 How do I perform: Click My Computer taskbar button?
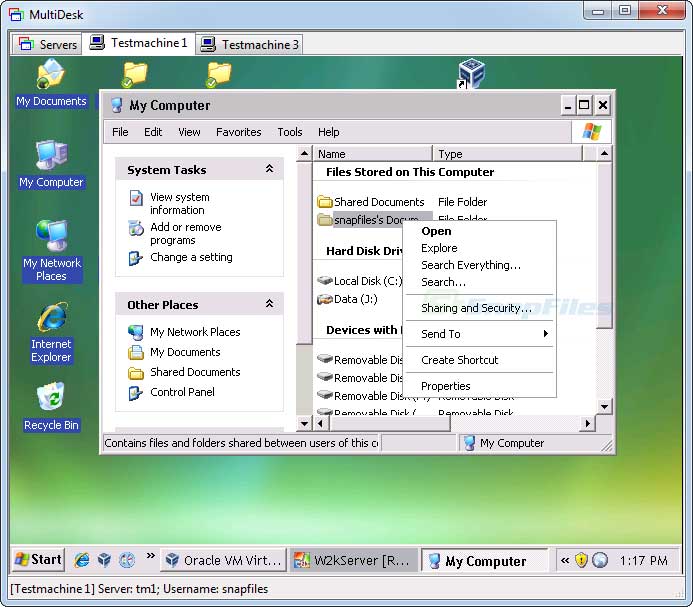[x=484, y=560]
